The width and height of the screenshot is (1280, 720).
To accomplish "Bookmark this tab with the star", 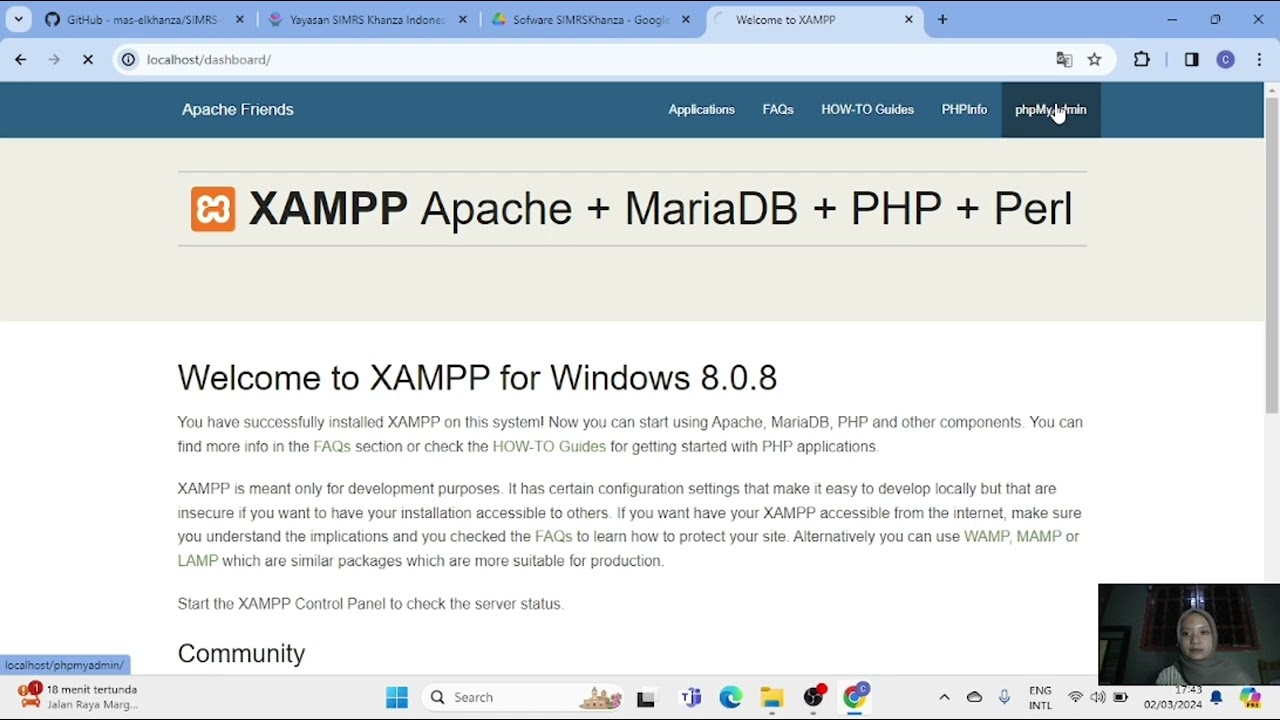I will (1095, 60).
